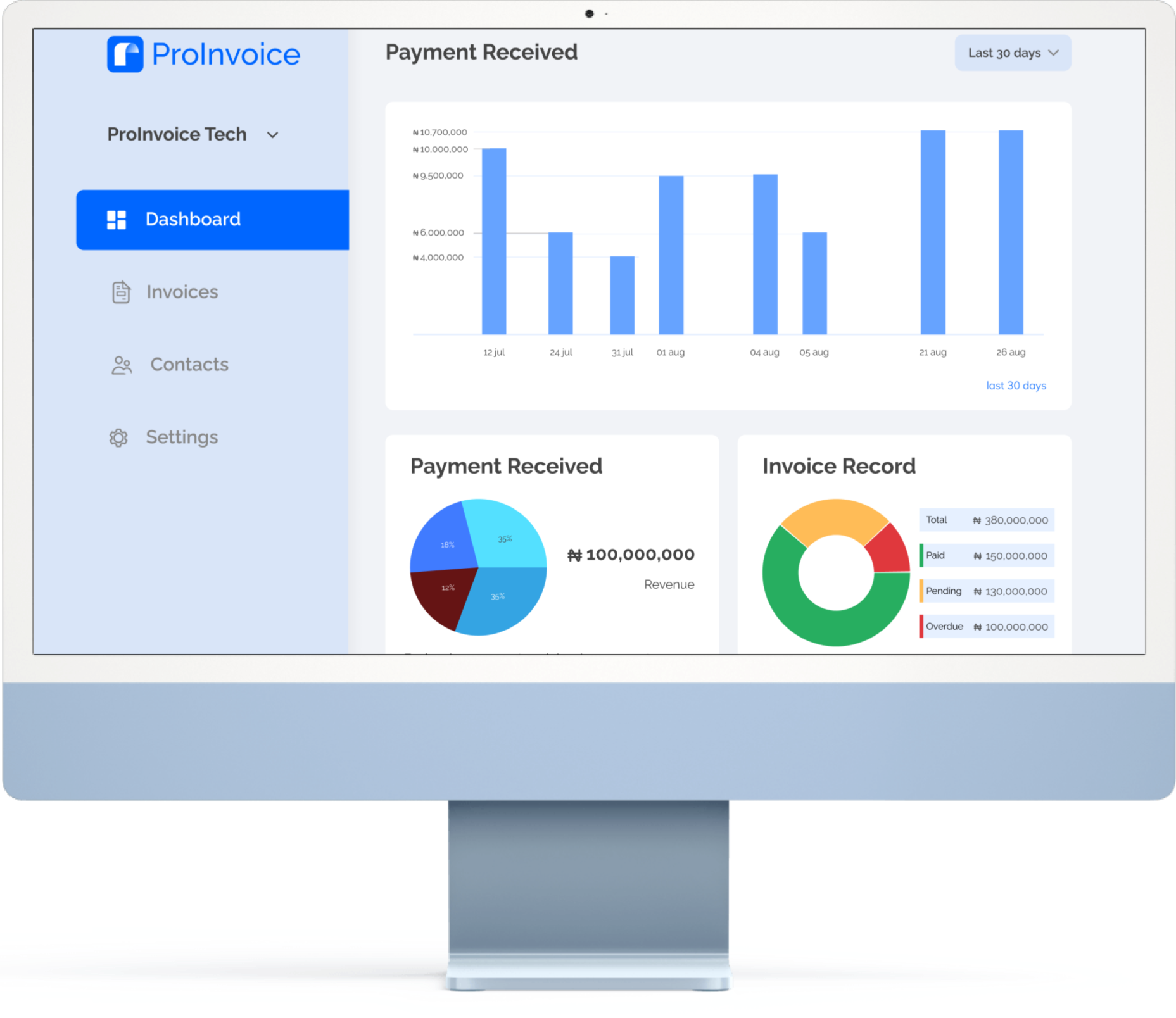Click the ProInvoice logo icon
The height and width of the screenshot is (1018, 1176).
click(x=125, y=54)
